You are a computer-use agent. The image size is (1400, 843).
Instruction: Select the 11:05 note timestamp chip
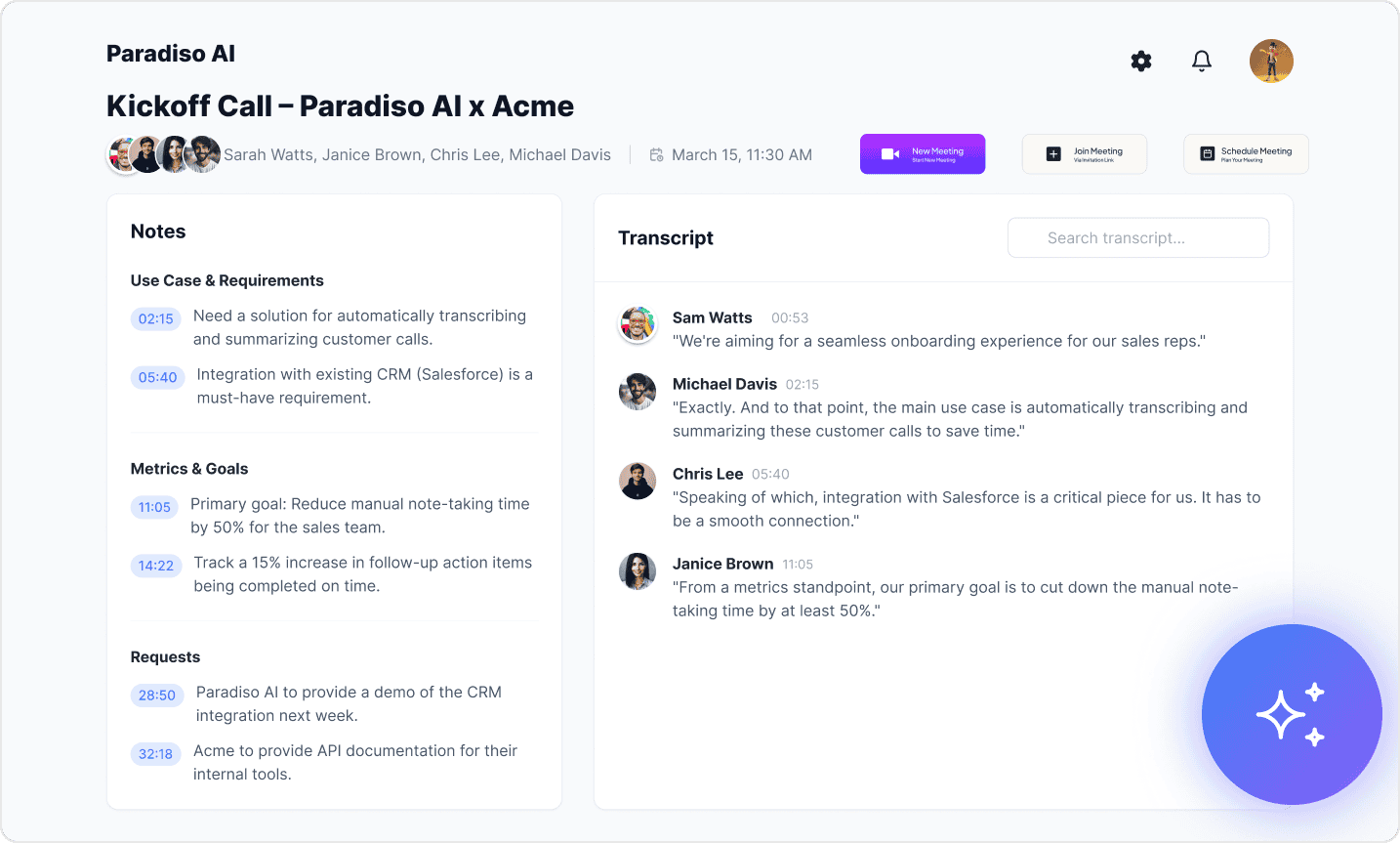pos(154,507)
